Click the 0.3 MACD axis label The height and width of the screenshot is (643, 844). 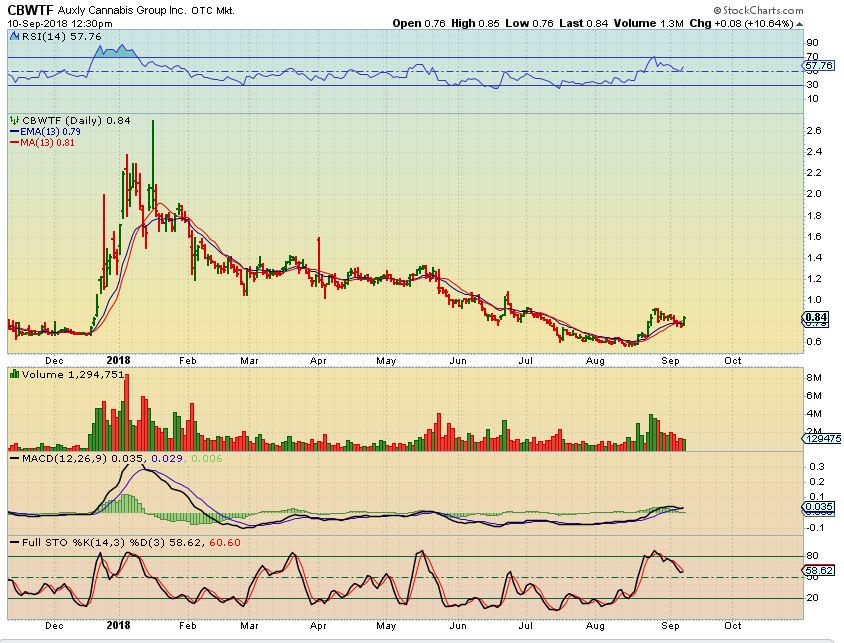[817, 467]
